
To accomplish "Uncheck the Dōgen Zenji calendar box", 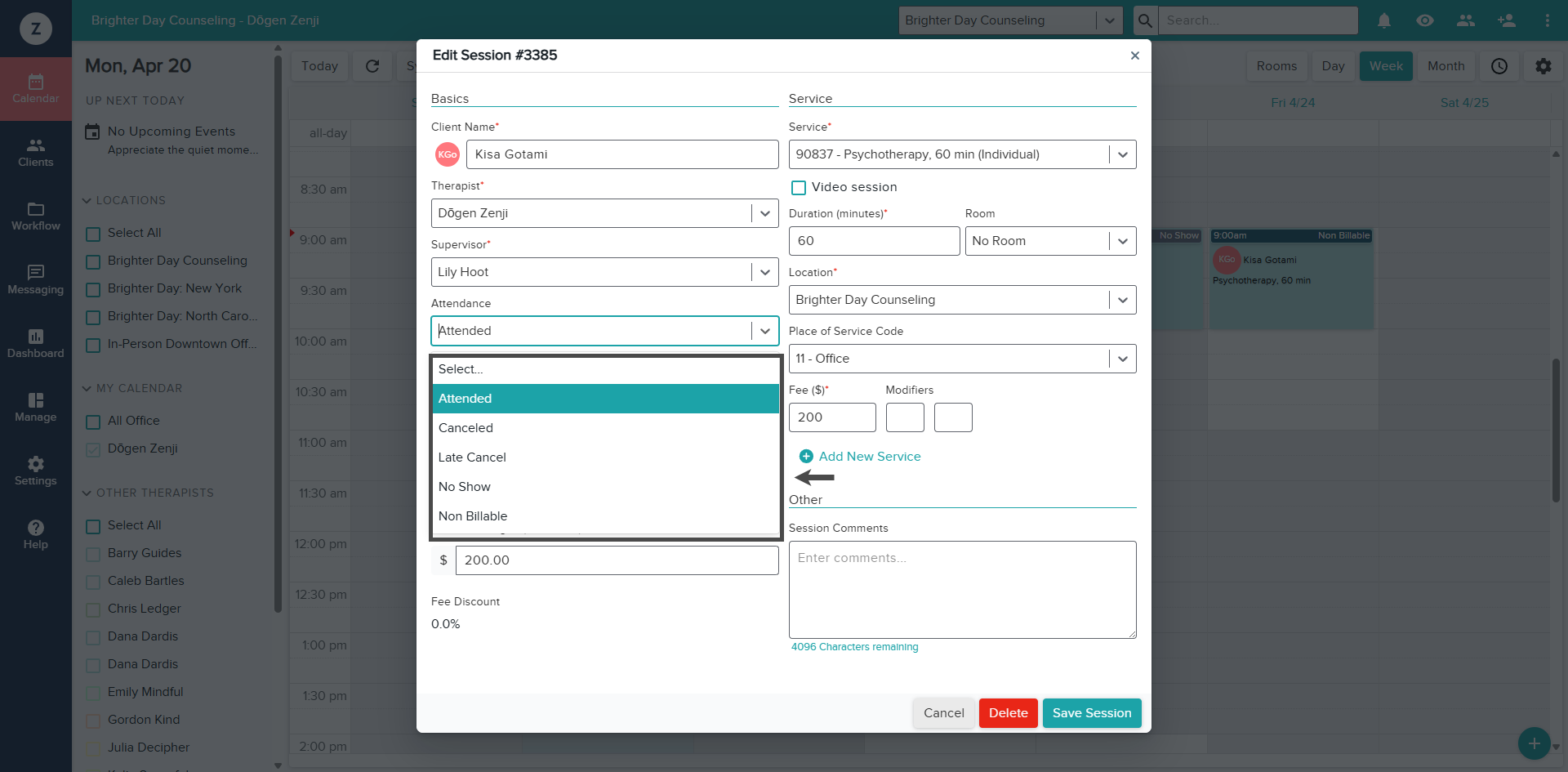I will (93, 450).
